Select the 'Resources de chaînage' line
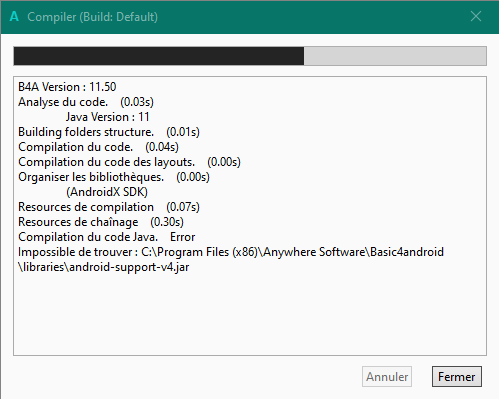Screen dimensions: 499x399 (x=101, y=222)
